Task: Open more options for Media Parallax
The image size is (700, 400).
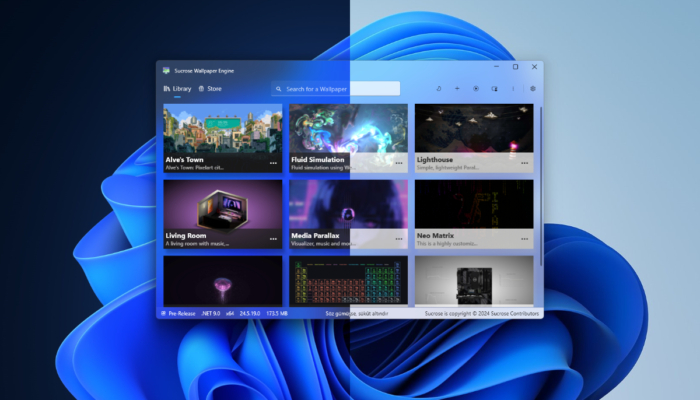Action: click(399, 239)
